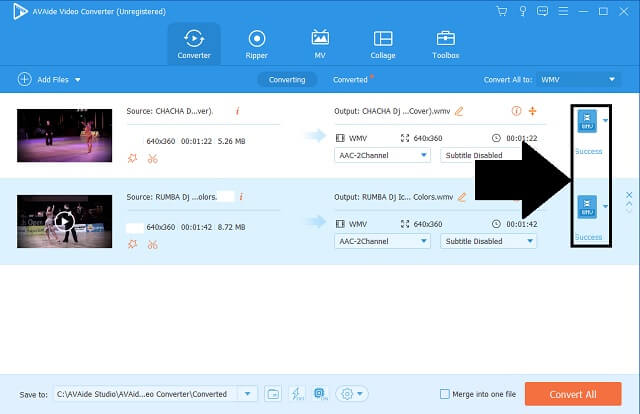Click the 640x360 output resolution for CHACHA
The width and height of the screenshot is (640, 414).
(x=428, y=138)
